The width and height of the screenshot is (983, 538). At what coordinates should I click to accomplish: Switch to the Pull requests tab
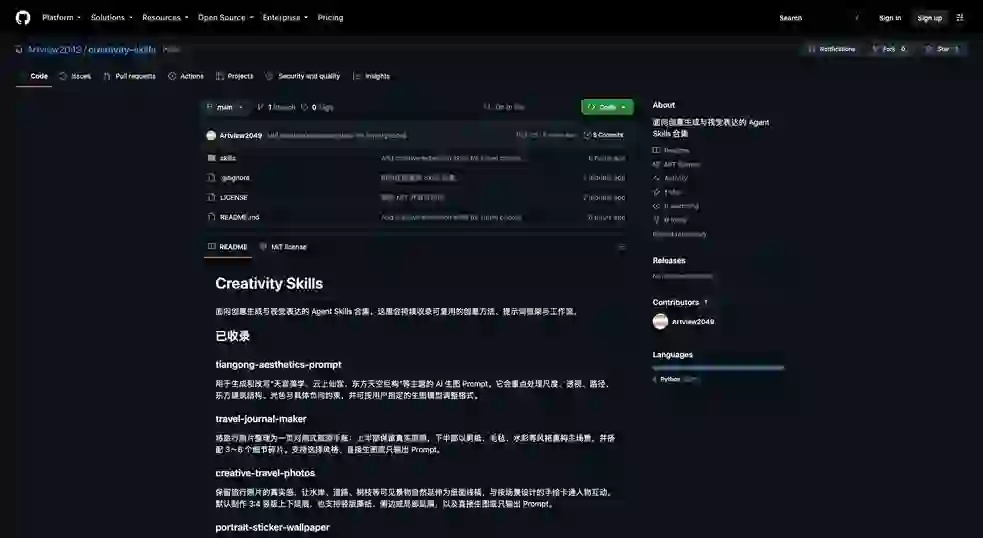point(130,76)
